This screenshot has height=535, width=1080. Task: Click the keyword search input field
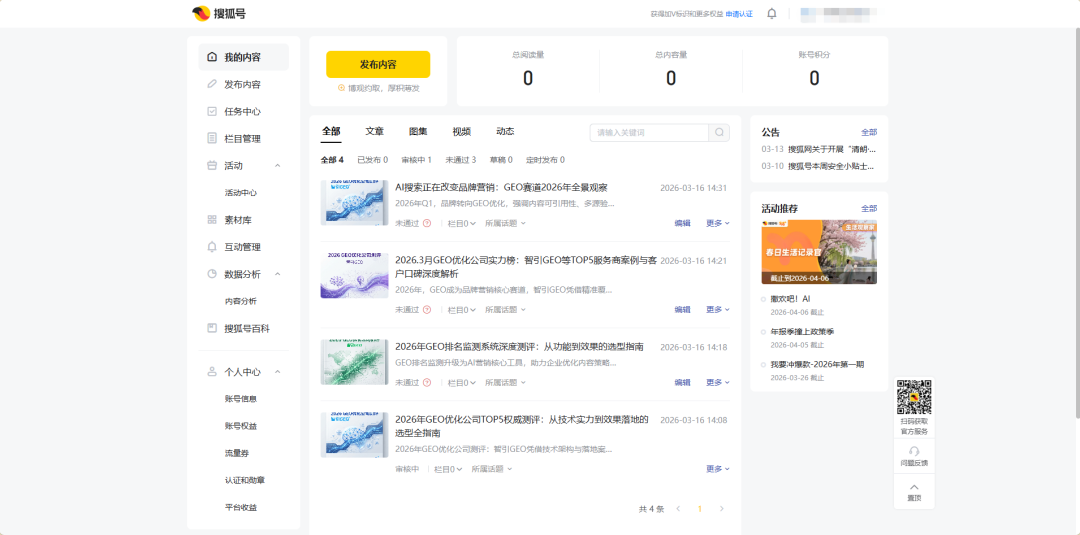click(650, 133)
